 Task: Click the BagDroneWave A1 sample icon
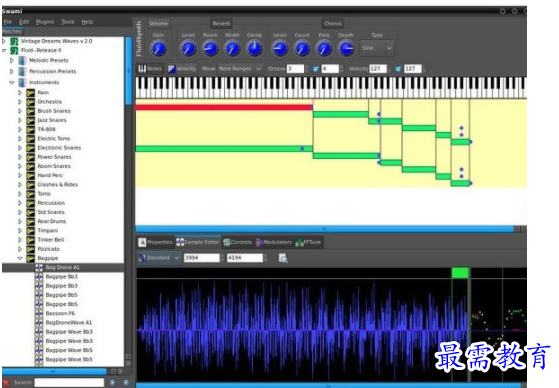(39, 323)
